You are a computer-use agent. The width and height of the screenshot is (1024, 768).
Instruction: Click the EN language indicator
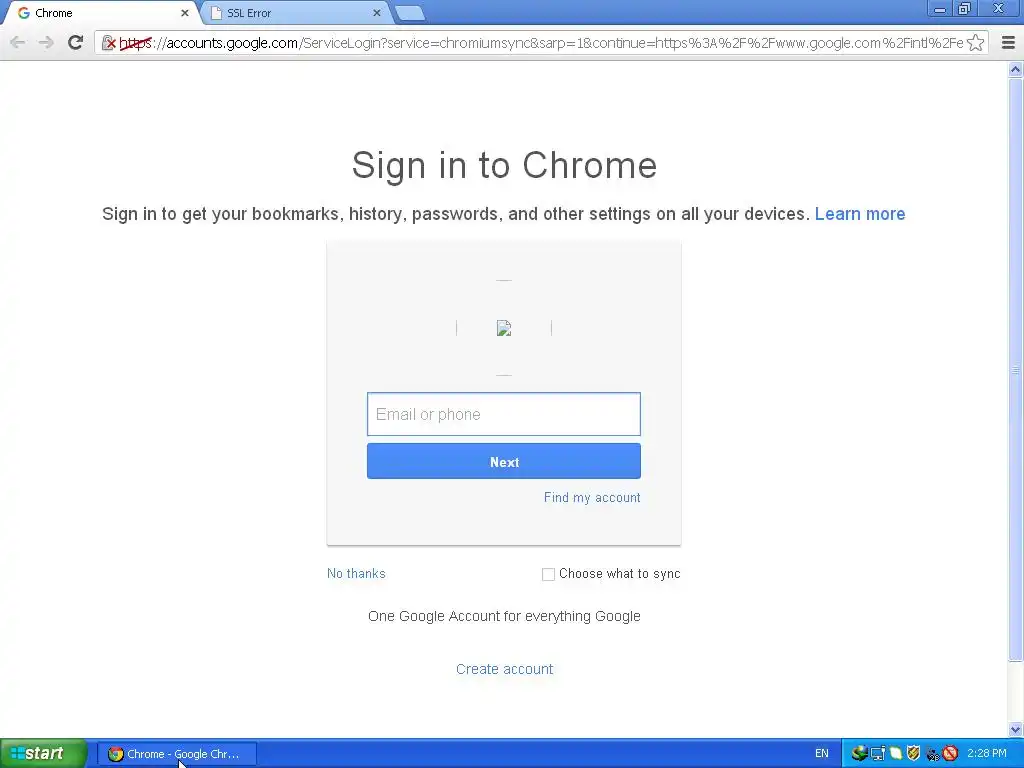point(822,754)
